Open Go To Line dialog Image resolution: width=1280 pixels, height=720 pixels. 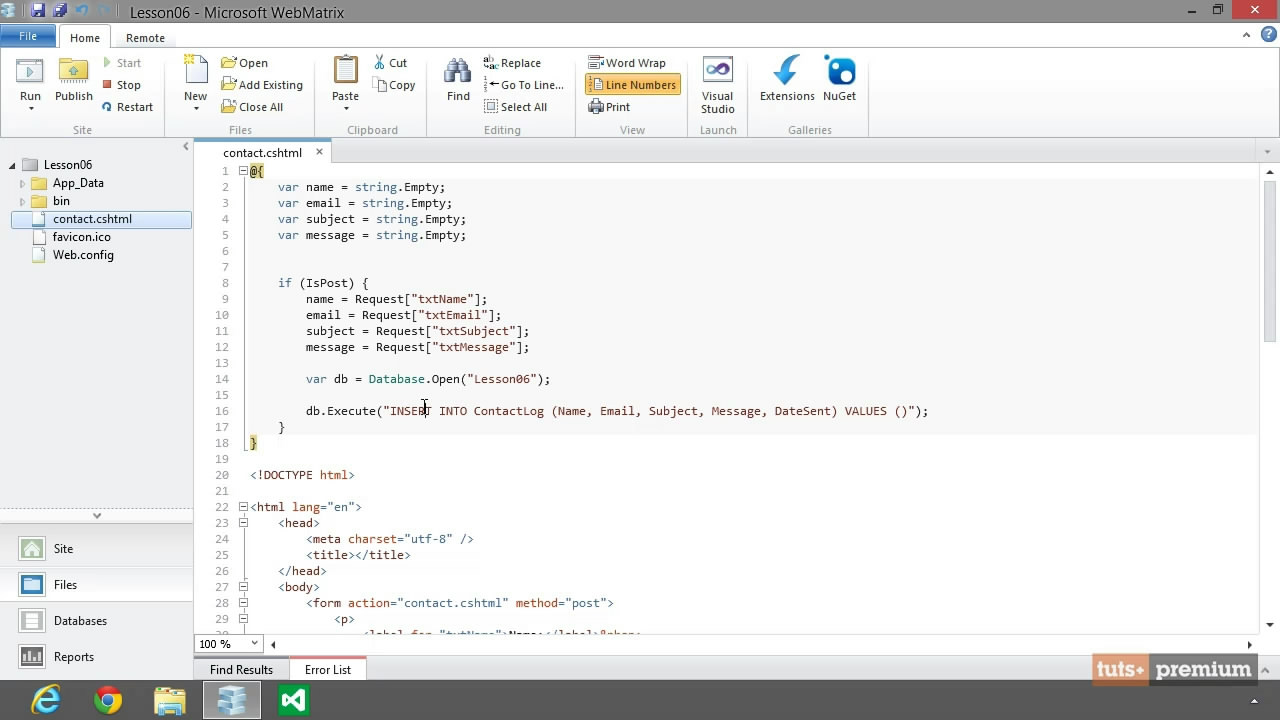(x=524, y=85)
